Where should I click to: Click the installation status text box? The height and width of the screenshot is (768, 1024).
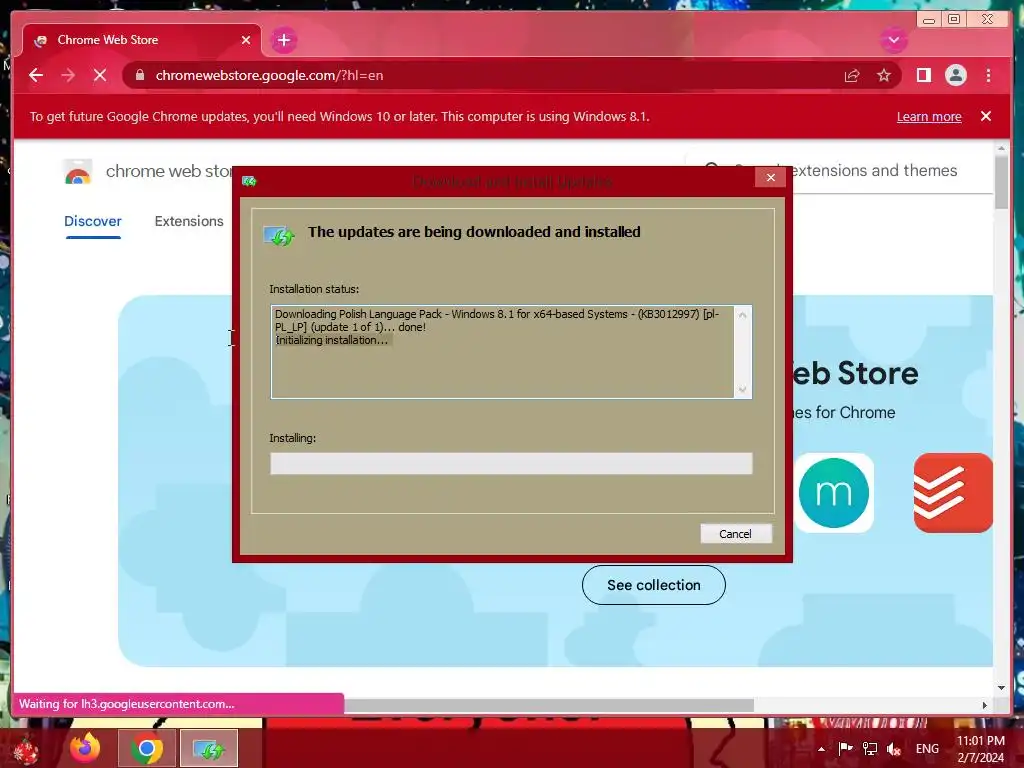(511, 351)
